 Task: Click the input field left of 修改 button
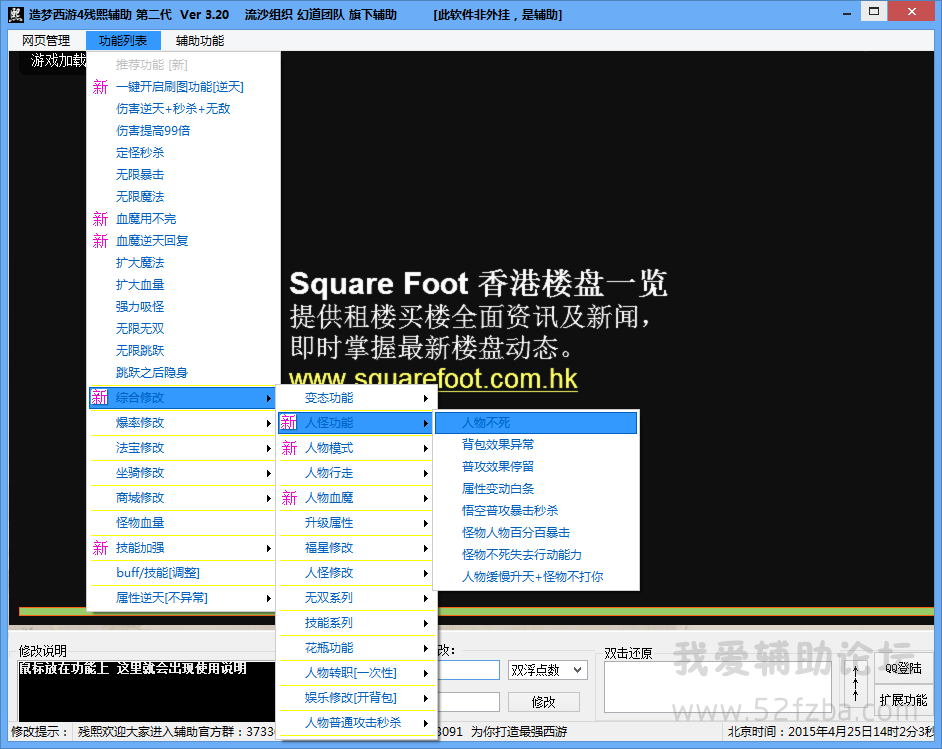[469, 702]
